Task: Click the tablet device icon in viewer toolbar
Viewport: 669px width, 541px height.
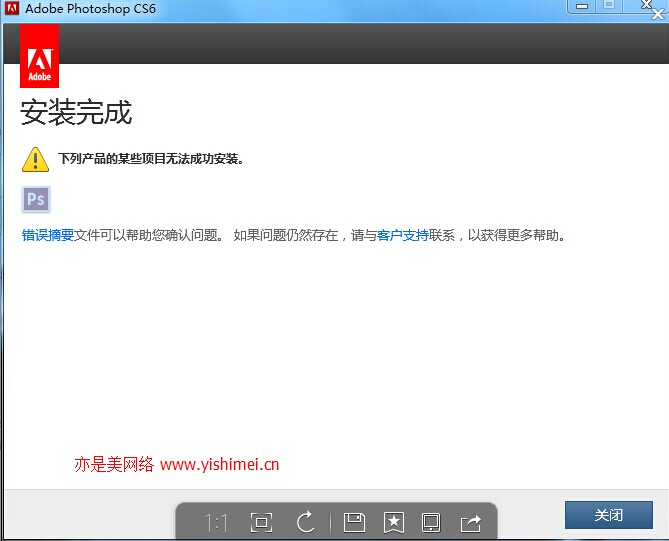Action: tap(431, 522)
